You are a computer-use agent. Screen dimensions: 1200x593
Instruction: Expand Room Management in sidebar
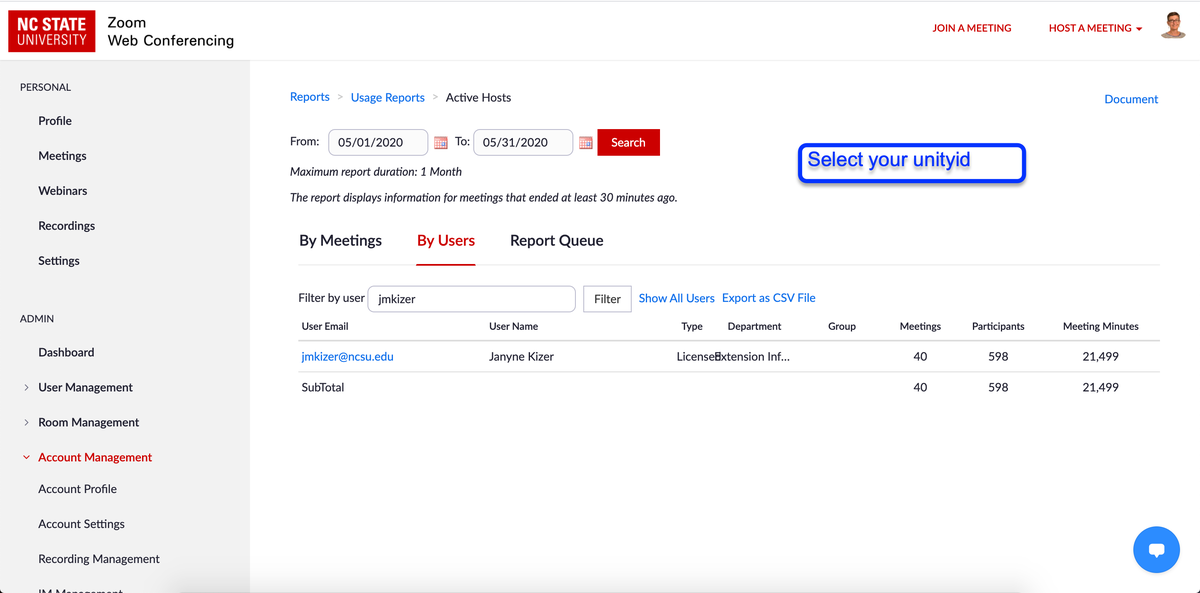pyautogui.click(x=88, y=422)
